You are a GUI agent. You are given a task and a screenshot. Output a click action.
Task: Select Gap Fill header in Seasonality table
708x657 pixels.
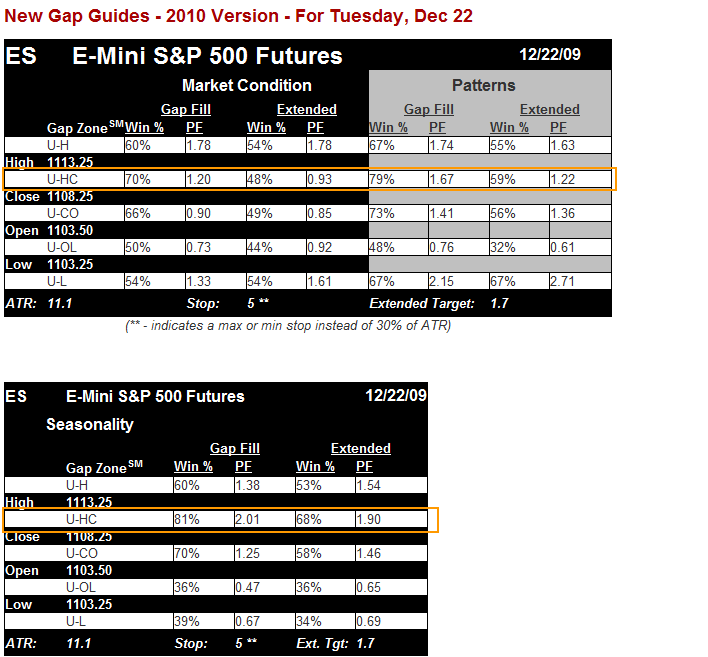click(x=235, y=449)
